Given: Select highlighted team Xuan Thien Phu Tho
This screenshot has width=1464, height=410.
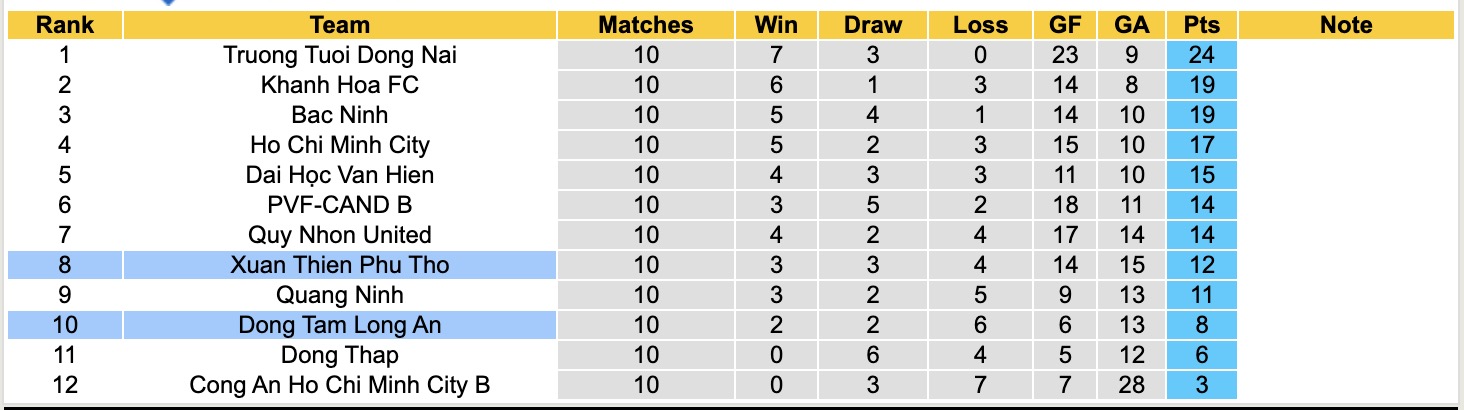Looking at the screenshot, I should pyautogui.click(x=340, y=265).
